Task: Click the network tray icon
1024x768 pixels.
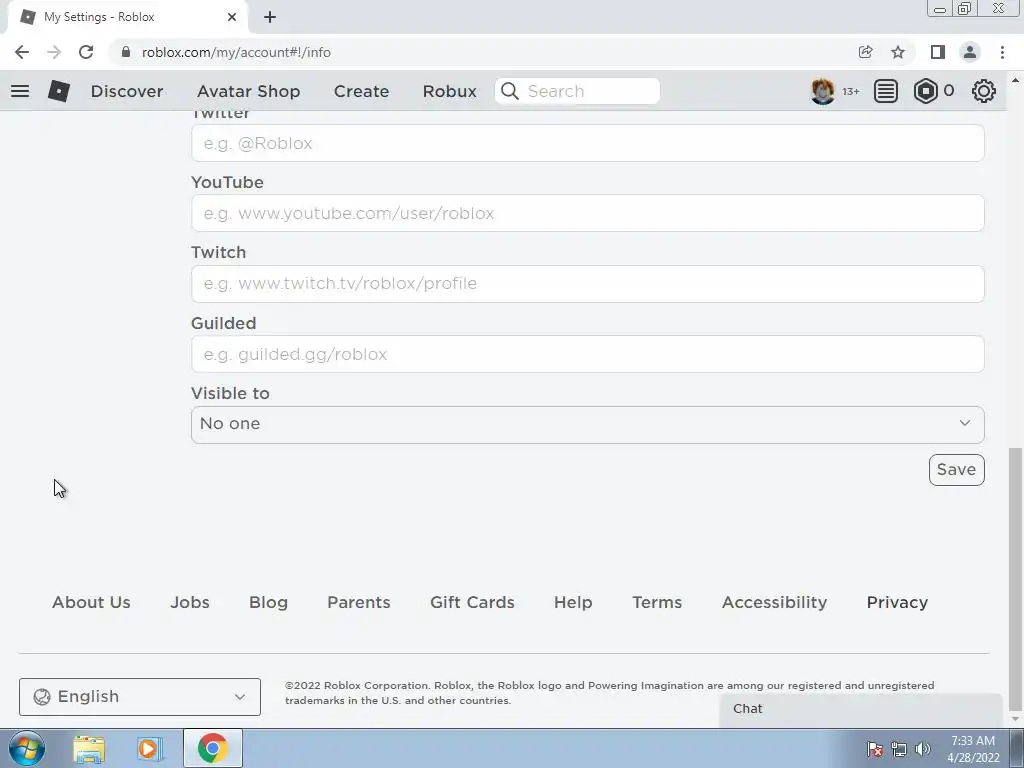Action: (899, 749)
